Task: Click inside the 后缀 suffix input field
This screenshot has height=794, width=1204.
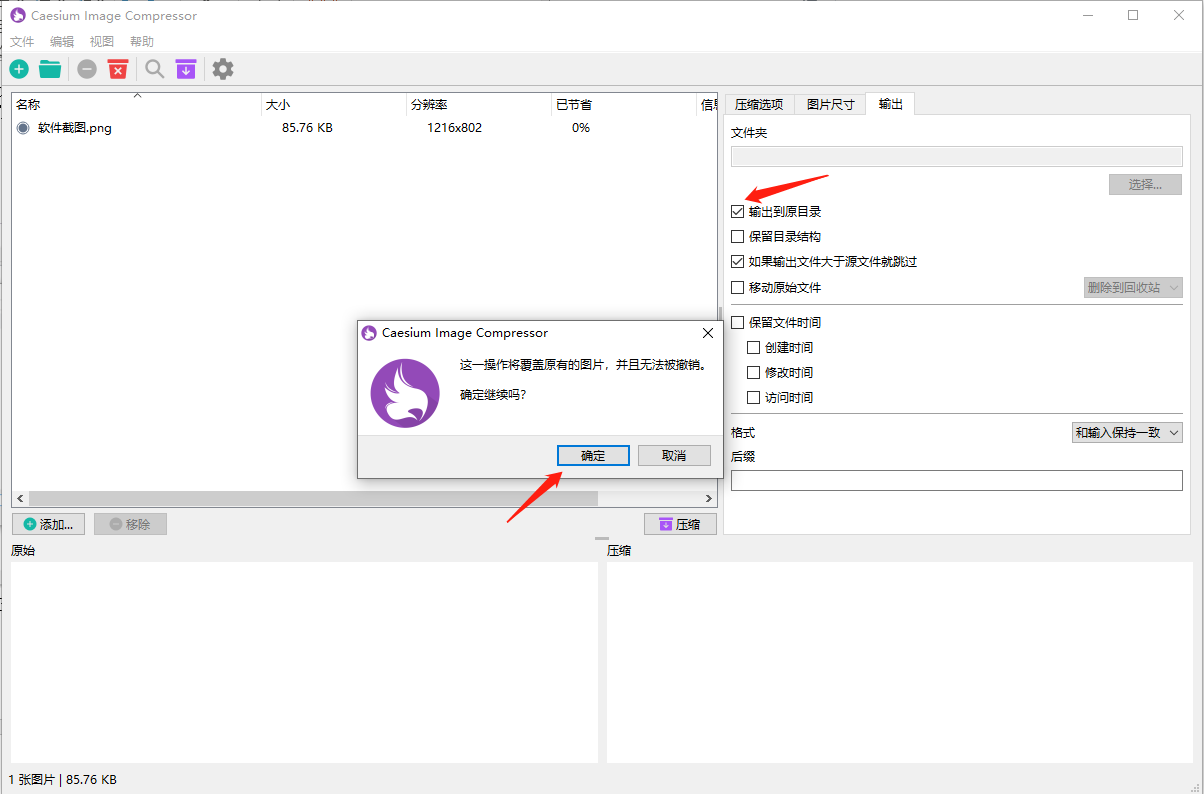Action: point(956,480)
